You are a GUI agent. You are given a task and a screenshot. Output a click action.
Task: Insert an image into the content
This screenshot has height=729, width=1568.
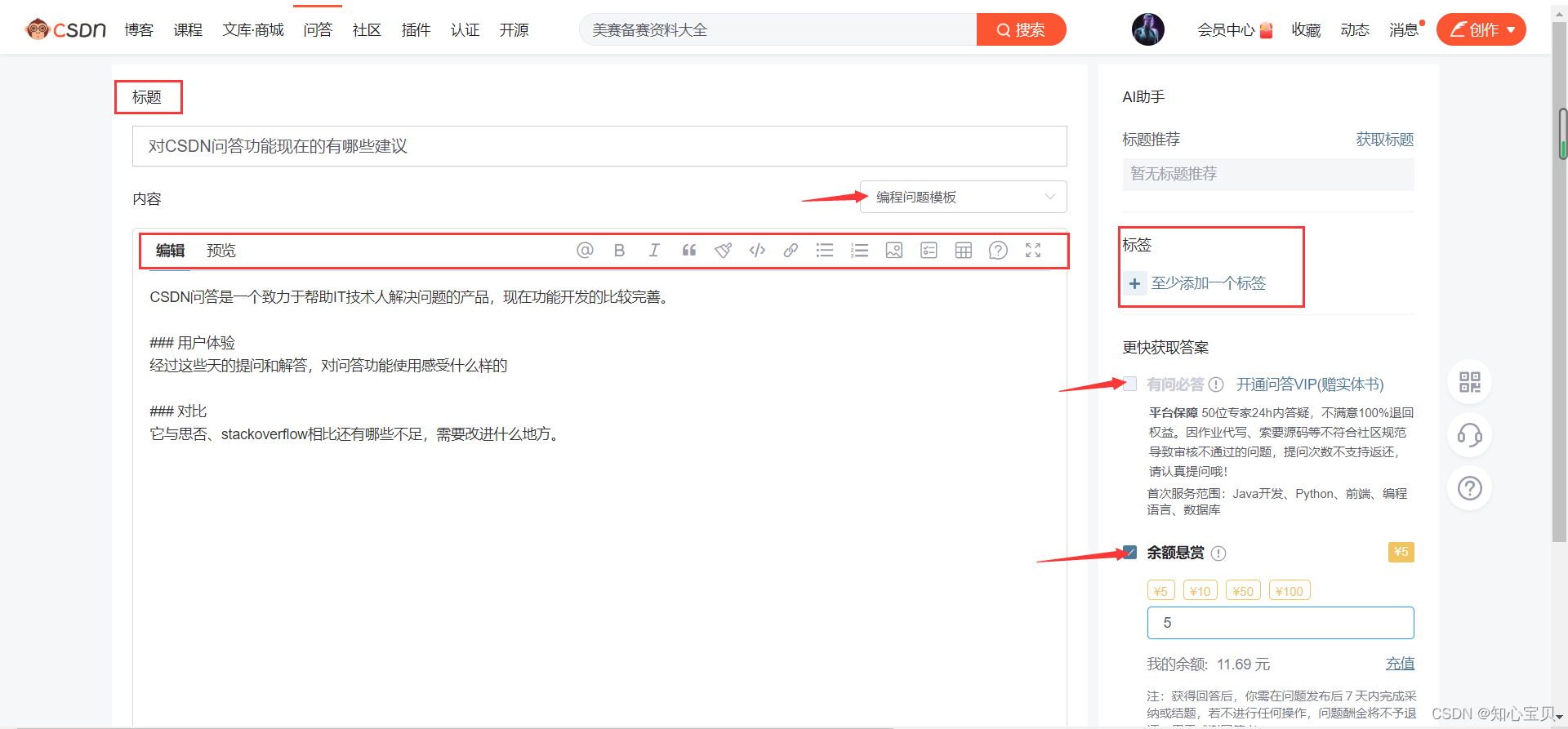tap(894, 251)
